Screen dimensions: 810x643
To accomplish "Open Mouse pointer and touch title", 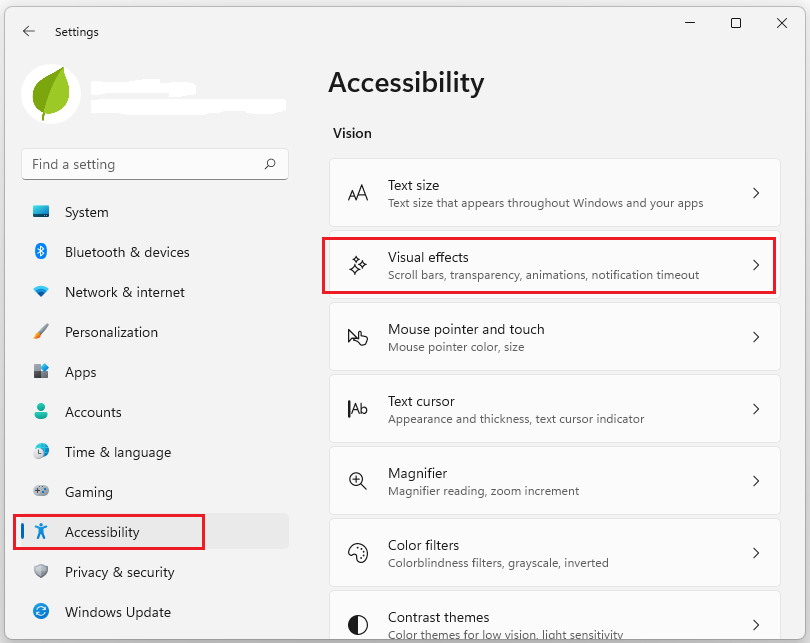I will [466, 329].
